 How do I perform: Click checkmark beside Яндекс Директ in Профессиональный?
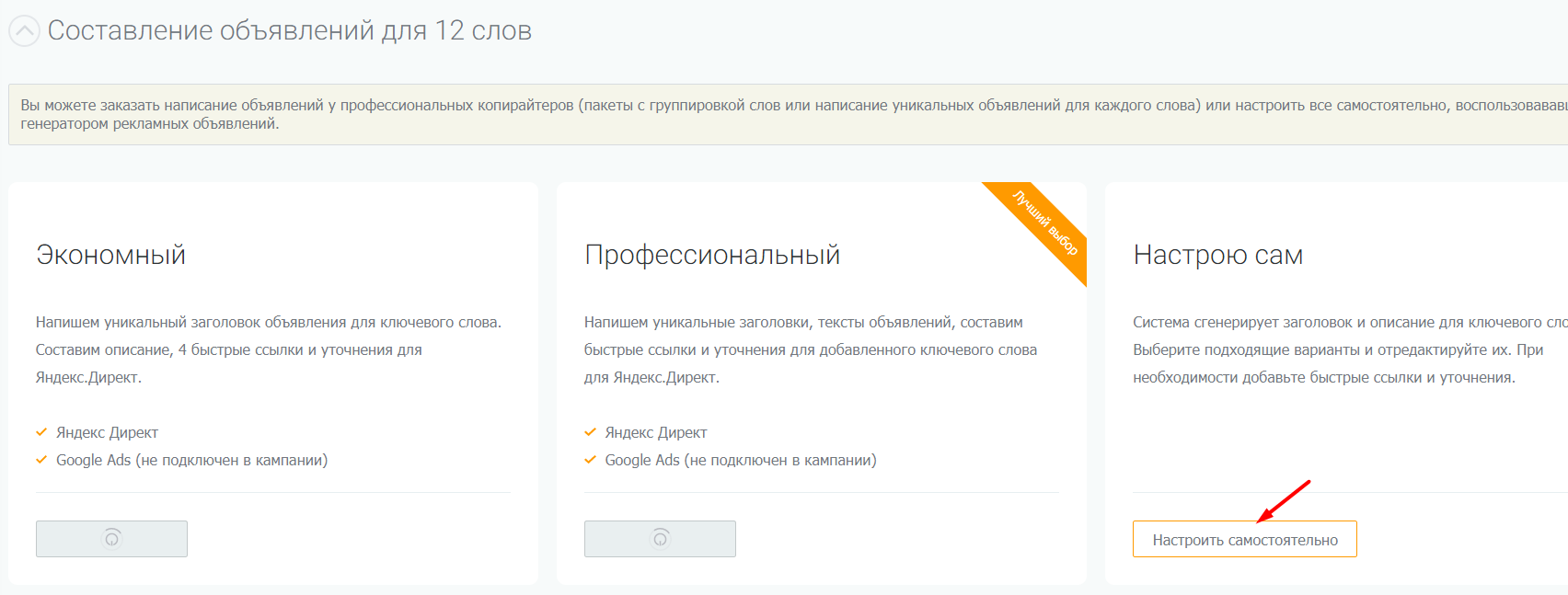590,432
